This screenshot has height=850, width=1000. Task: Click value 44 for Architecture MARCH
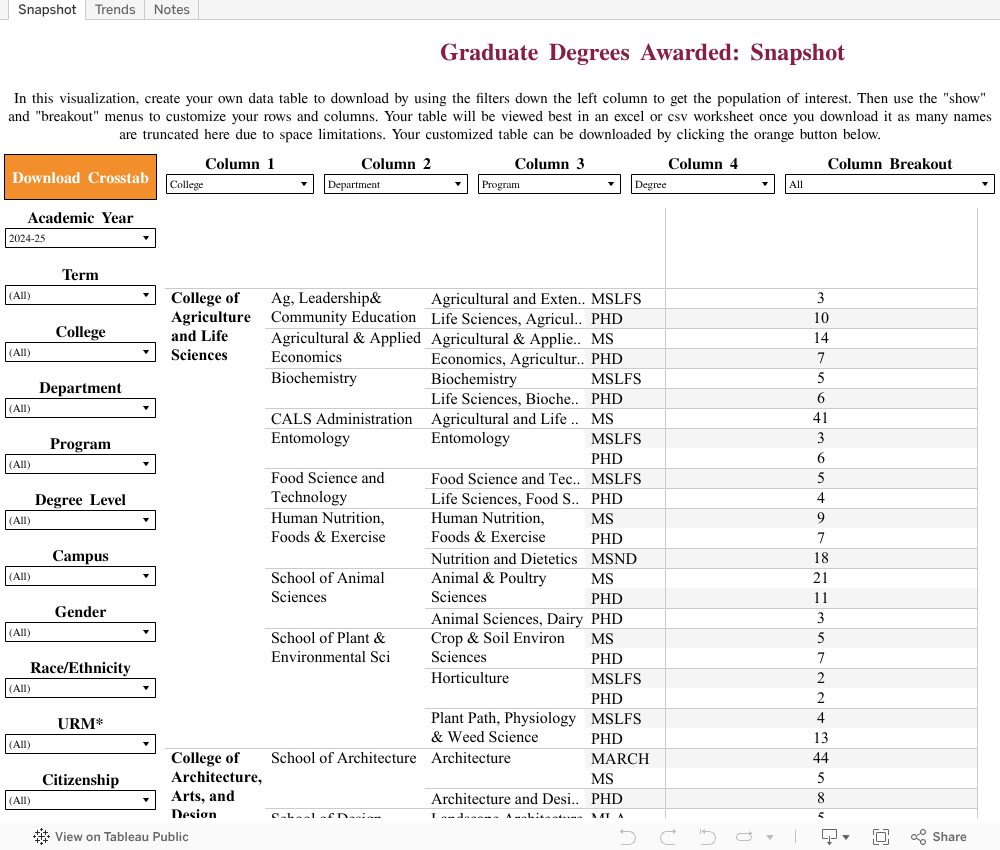(821, 758)
